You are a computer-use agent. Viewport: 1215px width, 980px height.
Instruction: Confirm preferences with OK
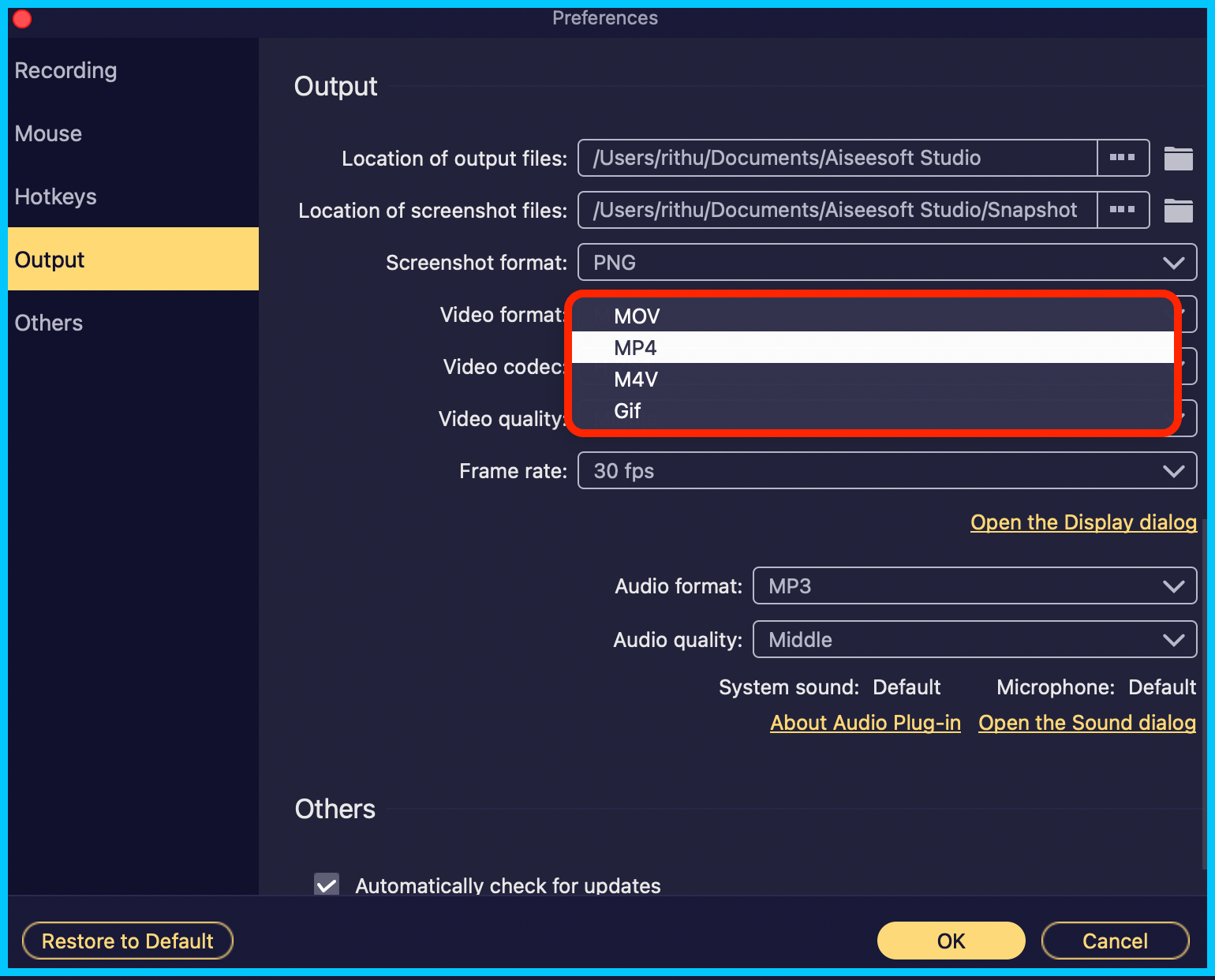951,941
